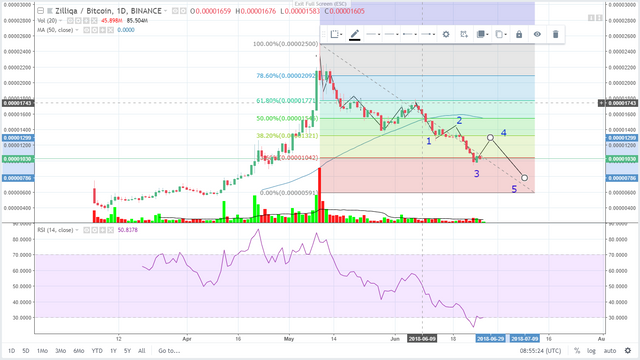Toggle lock on the selected drawing

(519, 34)
